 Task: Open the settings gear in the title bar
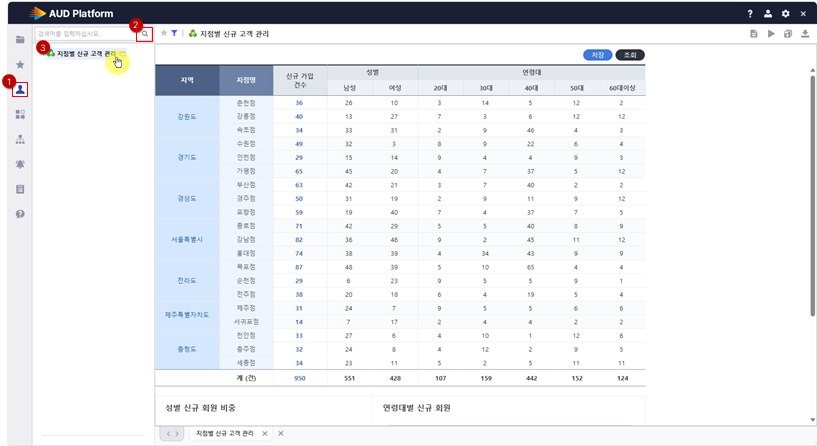click(786, 14)
